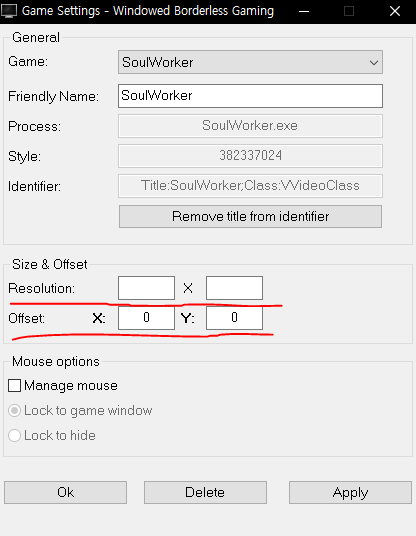Click the Resolution label text
416x536 pixels.
(41, 289)
